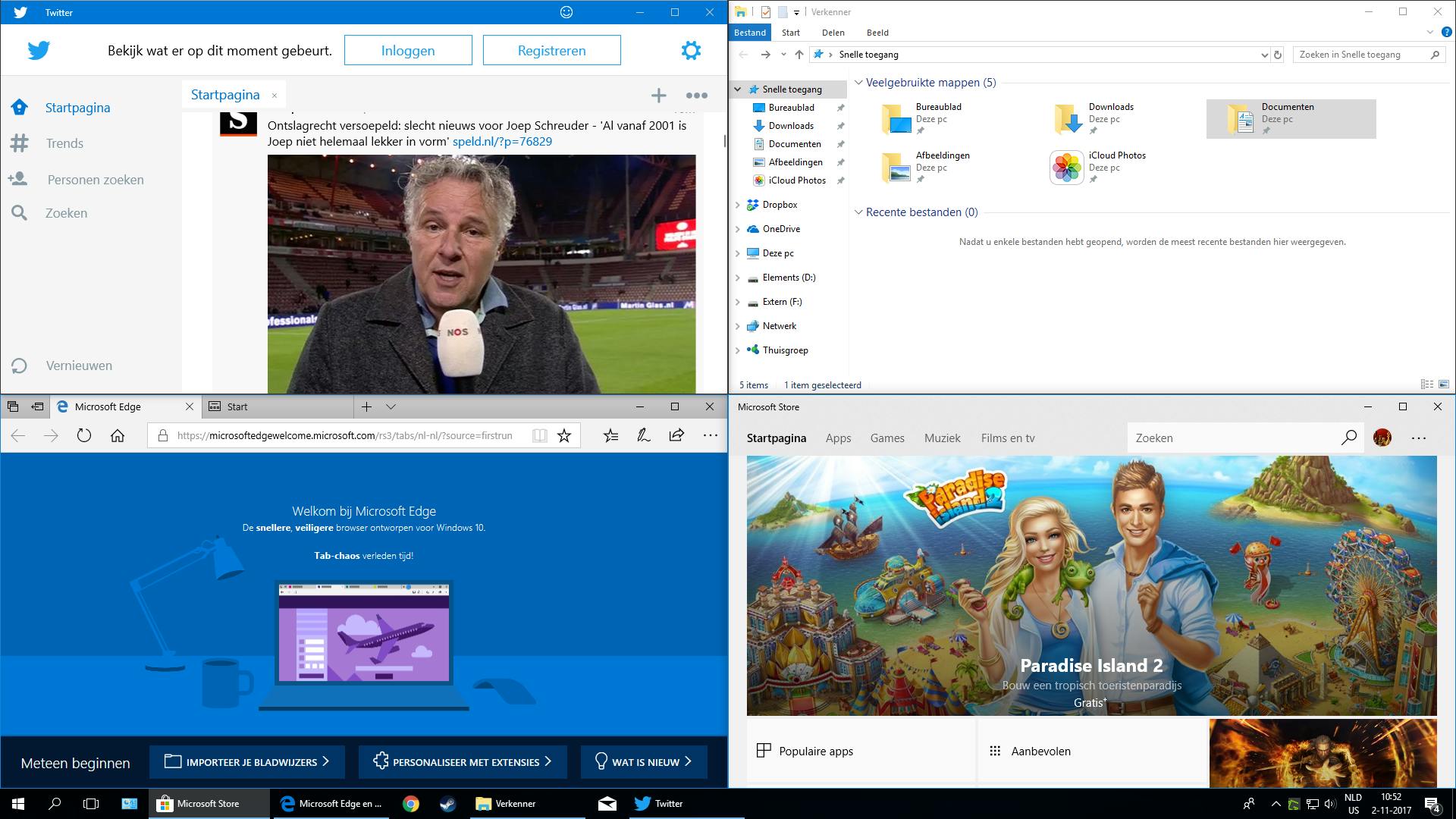Toggle Edge reading view icon

pyautogui.click(x=539, y=435)
